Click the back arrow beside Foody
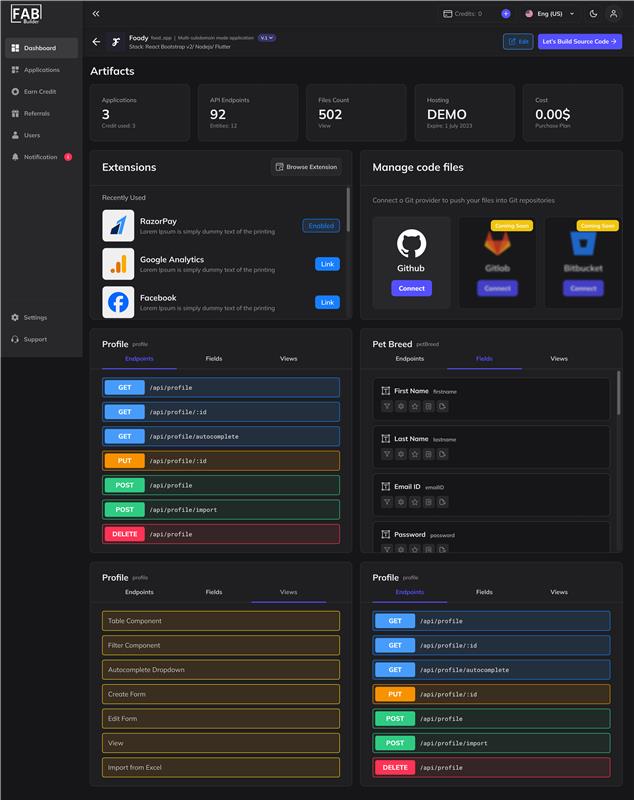 96,42
